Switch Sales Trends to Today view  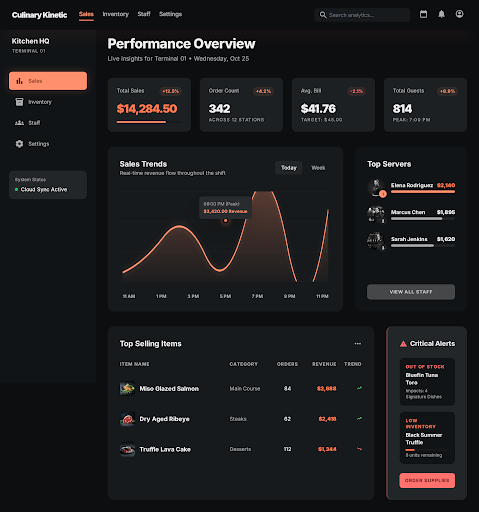tap(289, 168)
